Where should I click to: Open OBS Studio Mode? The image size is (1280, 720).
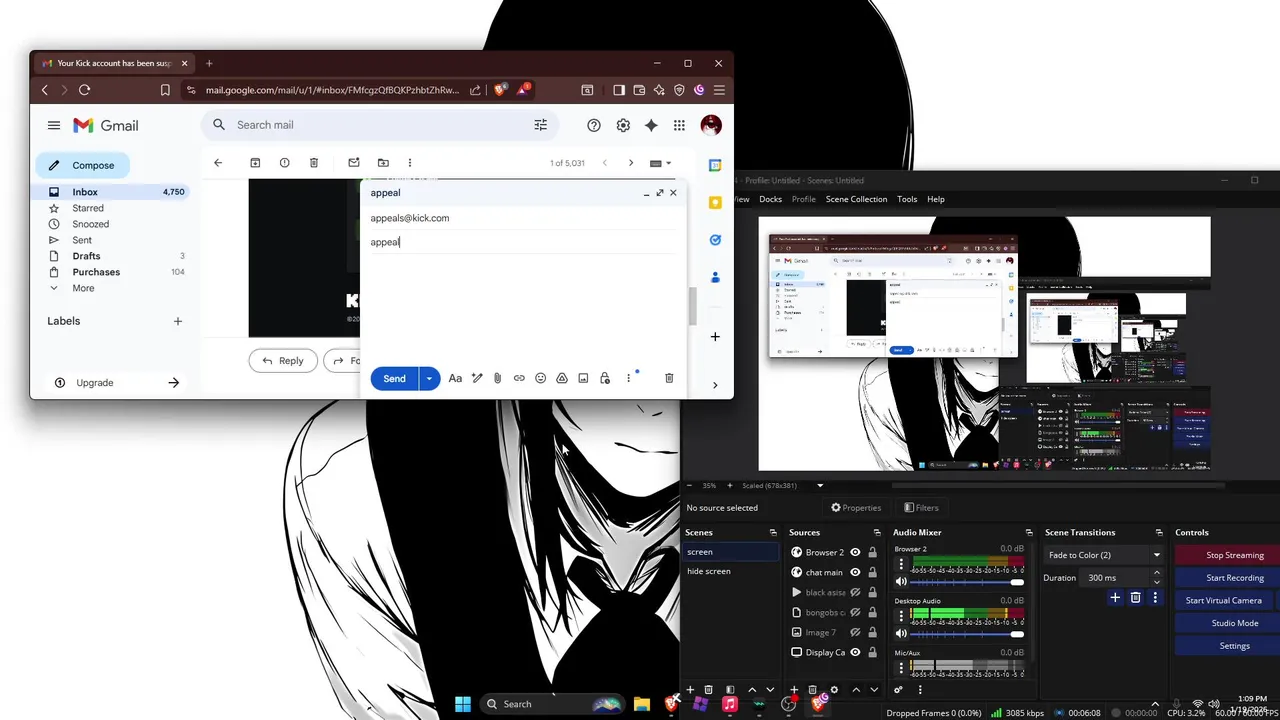click(1225, 623)
